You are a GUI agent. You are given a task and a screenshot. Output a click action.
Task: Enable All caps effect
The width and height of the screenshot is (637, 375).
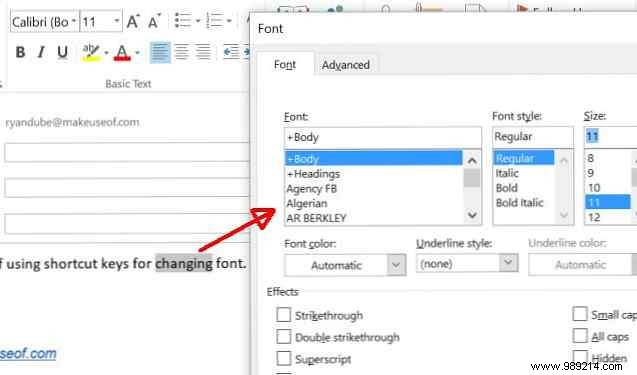click(580, 336)
